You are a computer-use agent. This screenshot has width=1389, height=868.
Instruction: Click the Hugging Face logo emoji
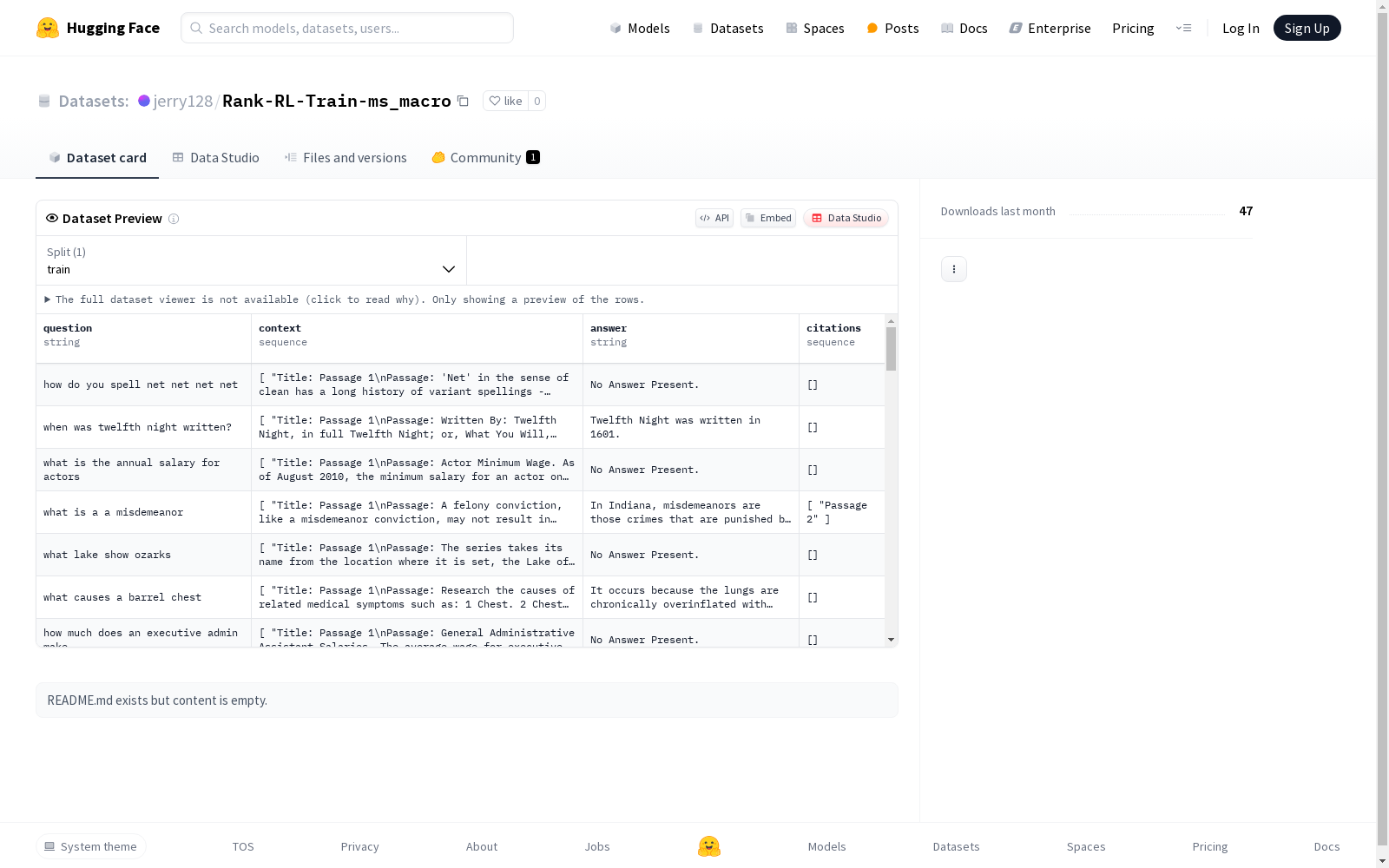point(48,28)
